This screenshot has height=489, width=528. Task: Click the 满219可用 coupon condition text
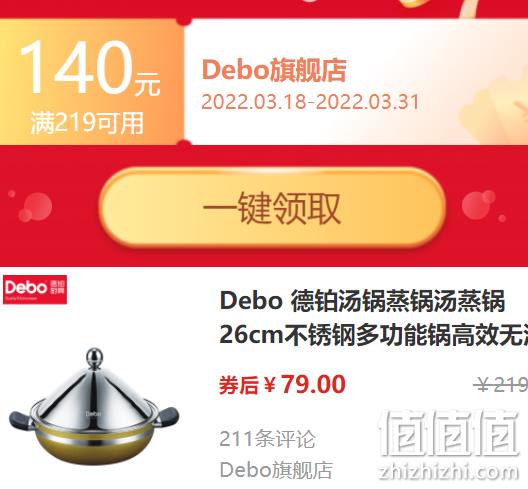click(87, 123)
